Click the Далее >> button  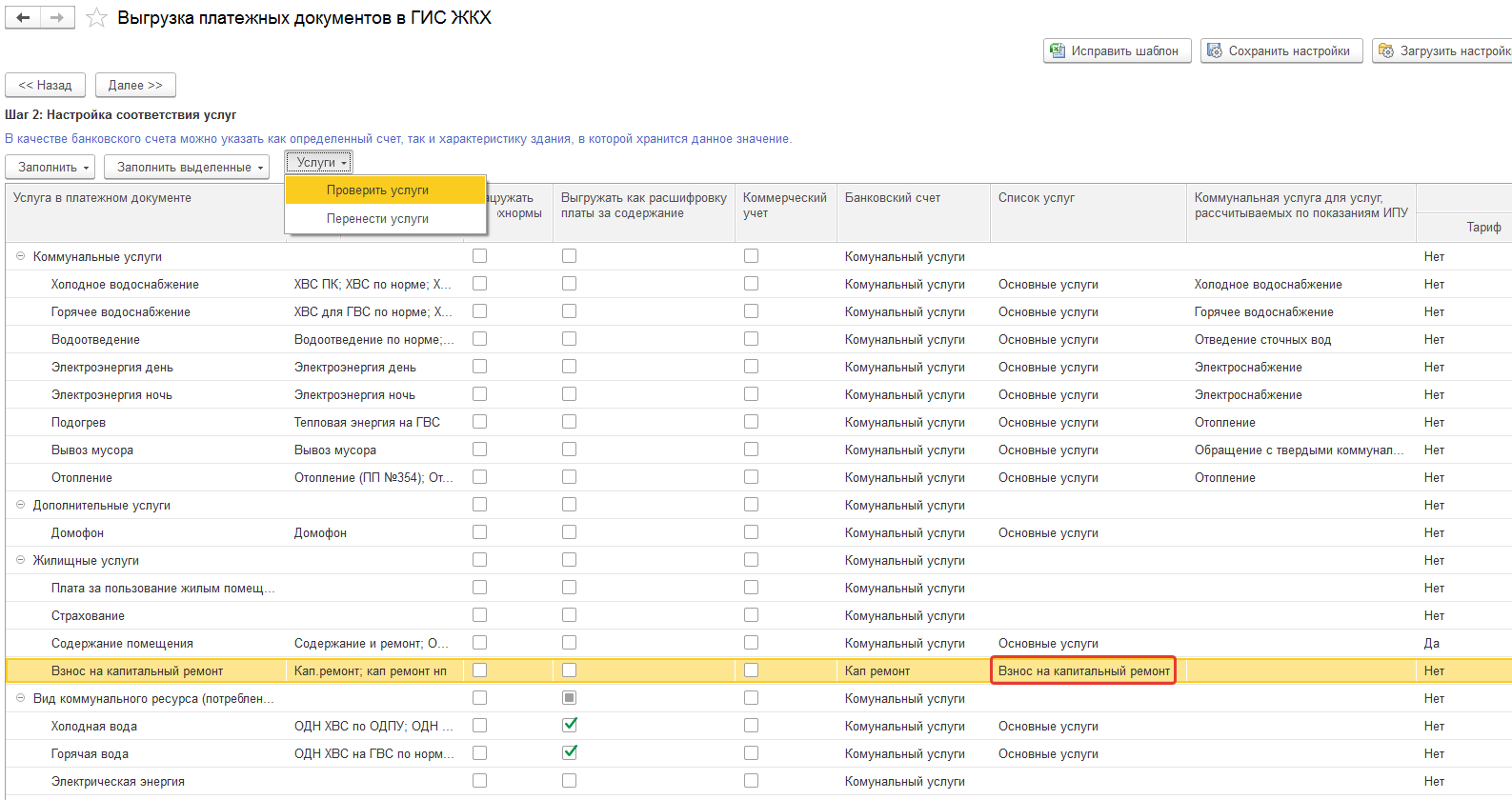[x=135, y=85]
